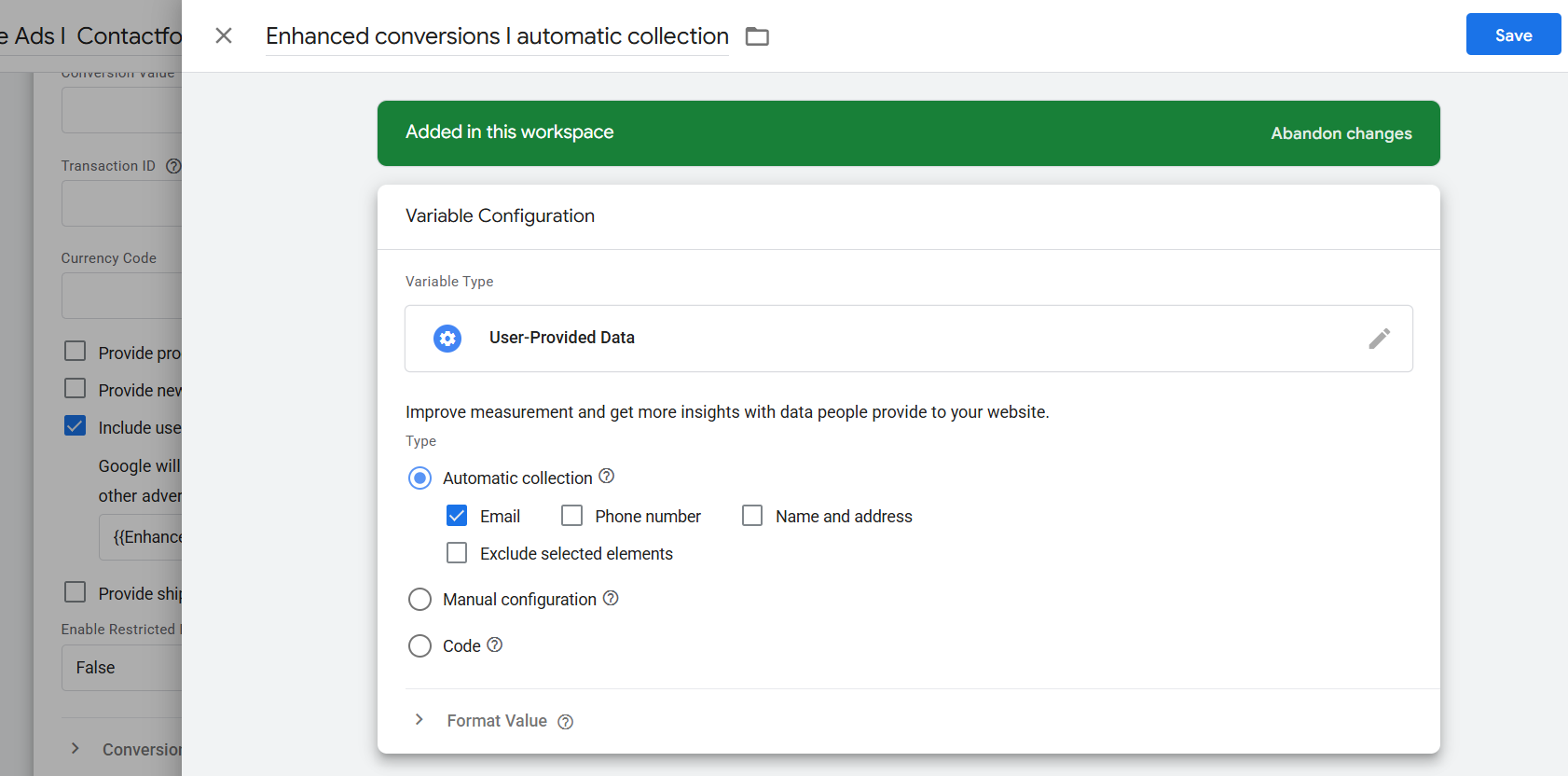Open Transaction ID help icon in background panel
The height and width of the screenshot is (776, 1568).
(x=173, y=166)
